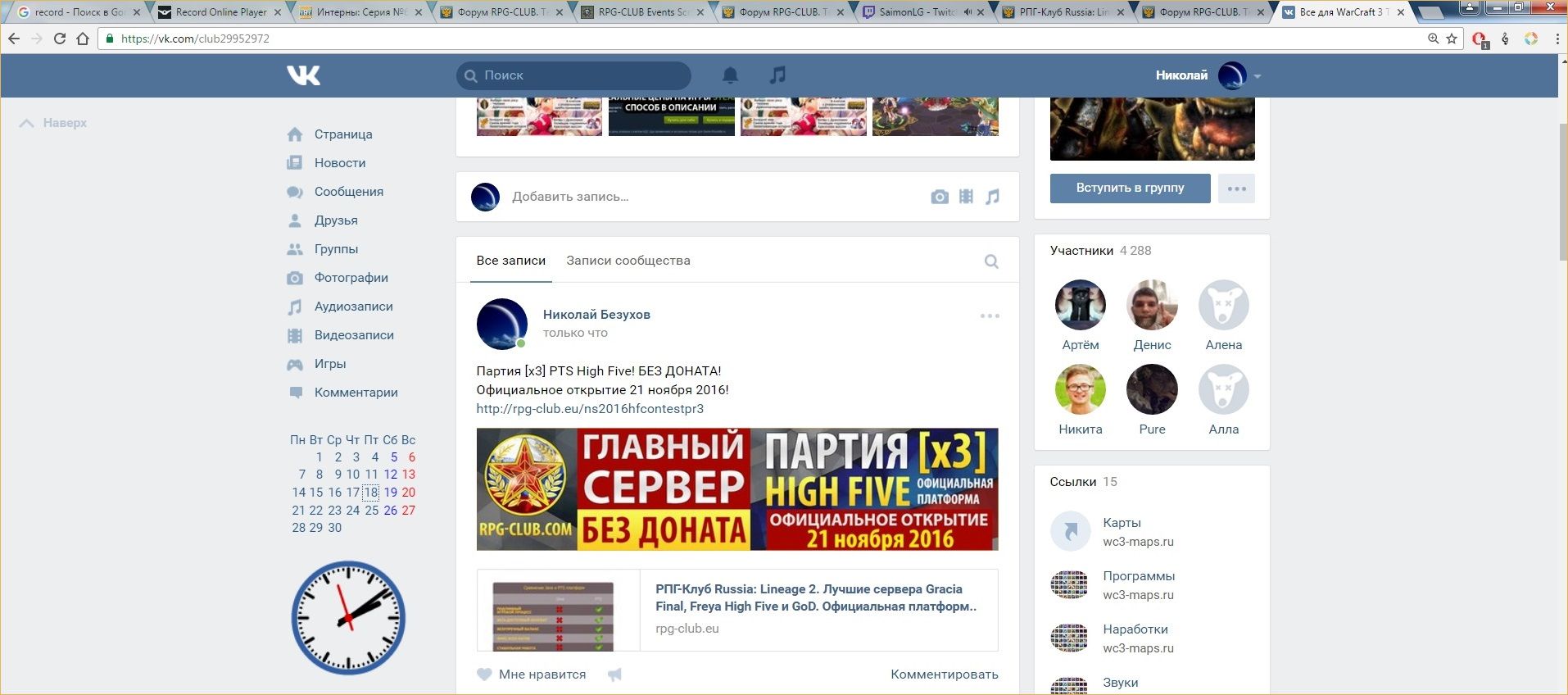This screenshot has height=695, width=1568.
Task: Switch to Записи сообщества tab
Action: [628, 261]
